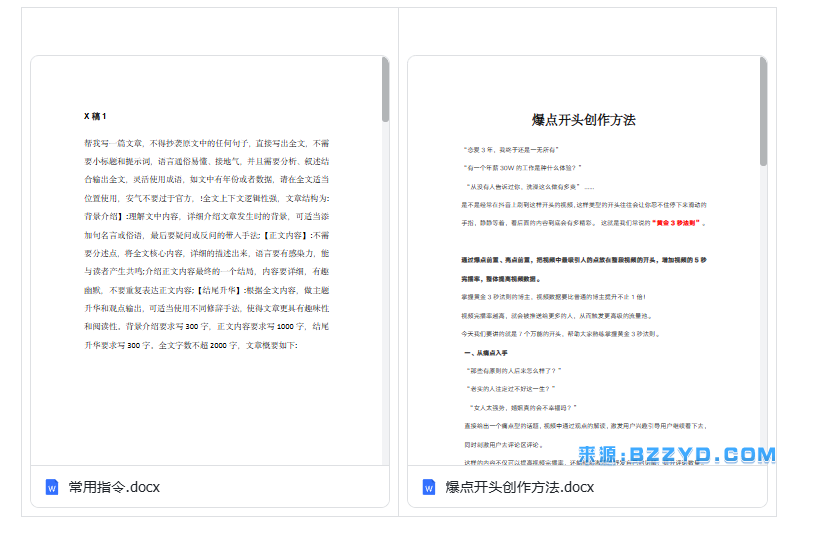Open the 爆点开头创作方法.docx file name
813x543 pixels.
point(519,487)
